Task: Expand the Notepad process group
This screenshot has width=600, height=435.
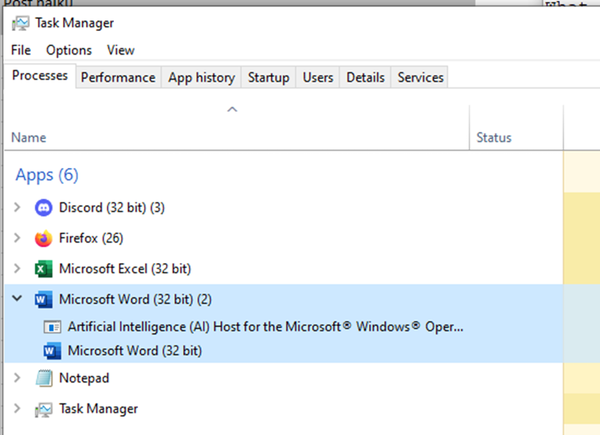Action: pyautogui.click(x=16, y=378)
